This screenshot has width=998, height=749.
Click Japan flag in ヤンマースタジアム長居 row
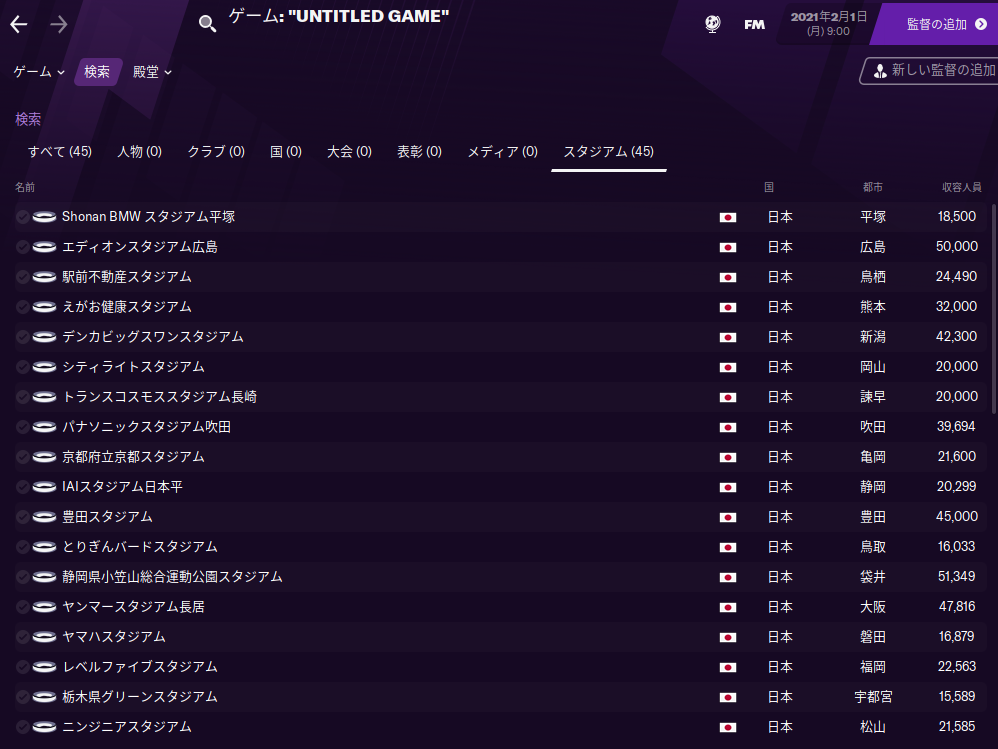[x=727, y=607]
